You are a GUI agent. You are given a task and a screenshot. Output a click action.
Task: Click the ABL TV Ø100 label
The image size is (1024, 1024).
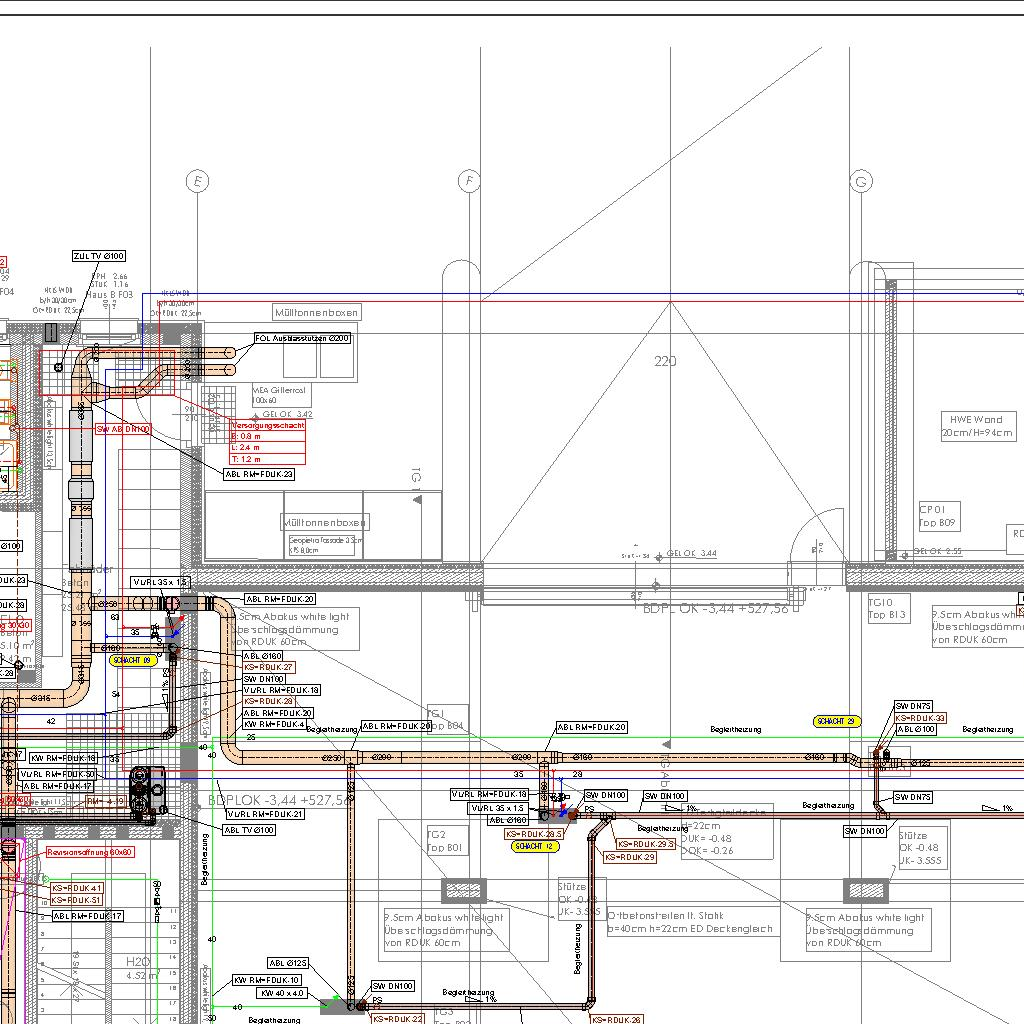coord(249,830)
